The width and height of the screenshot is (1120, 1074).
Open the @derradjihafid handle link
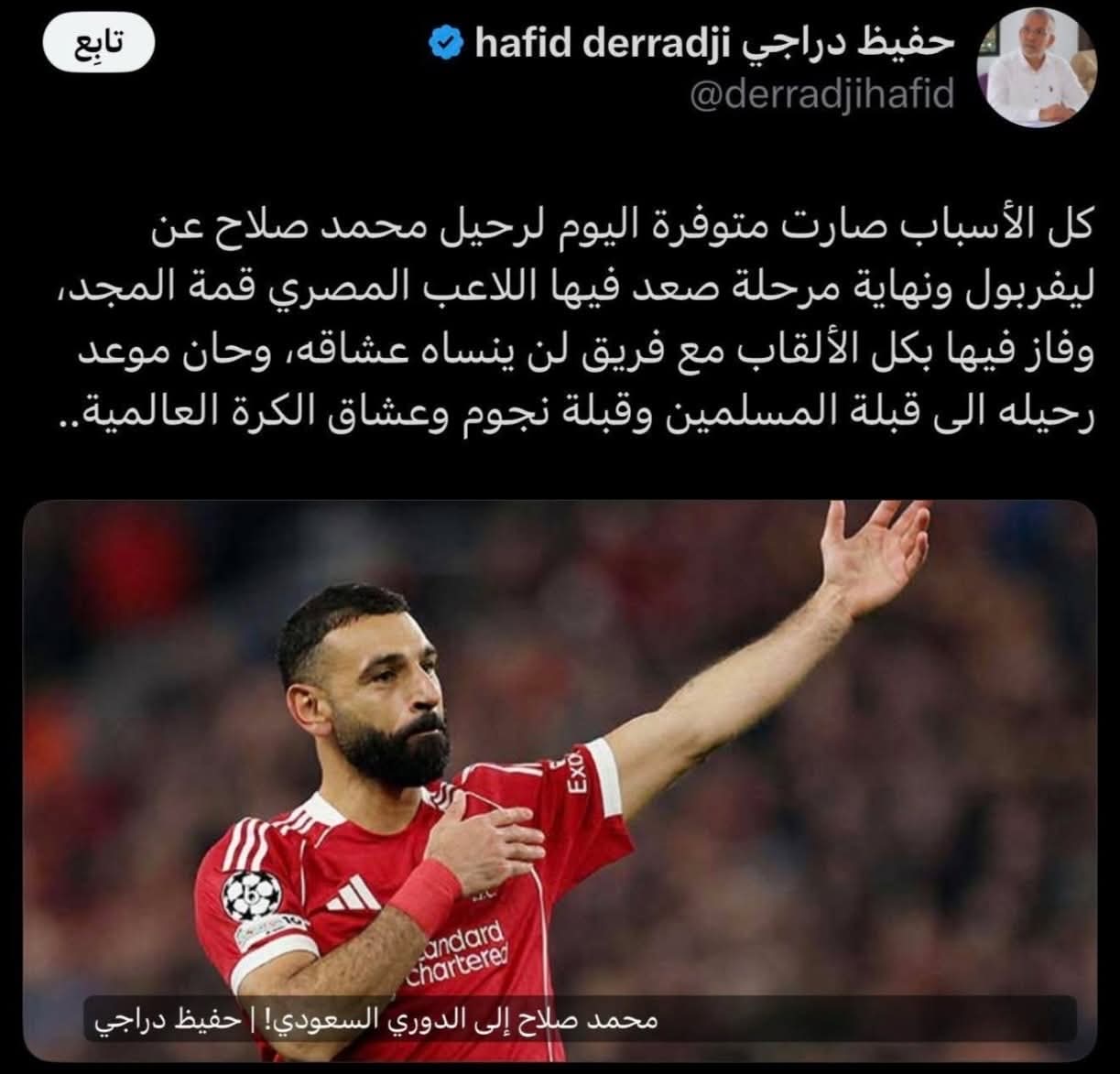tap(821, 93)
